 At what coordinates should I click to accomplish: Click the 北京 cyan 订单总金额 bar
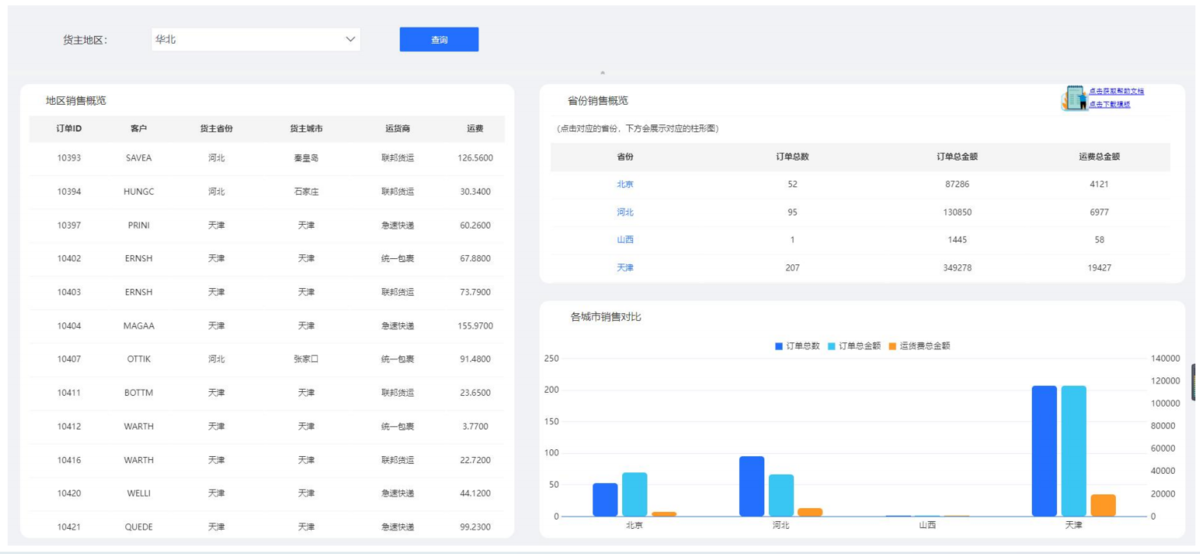click(634, 494)
